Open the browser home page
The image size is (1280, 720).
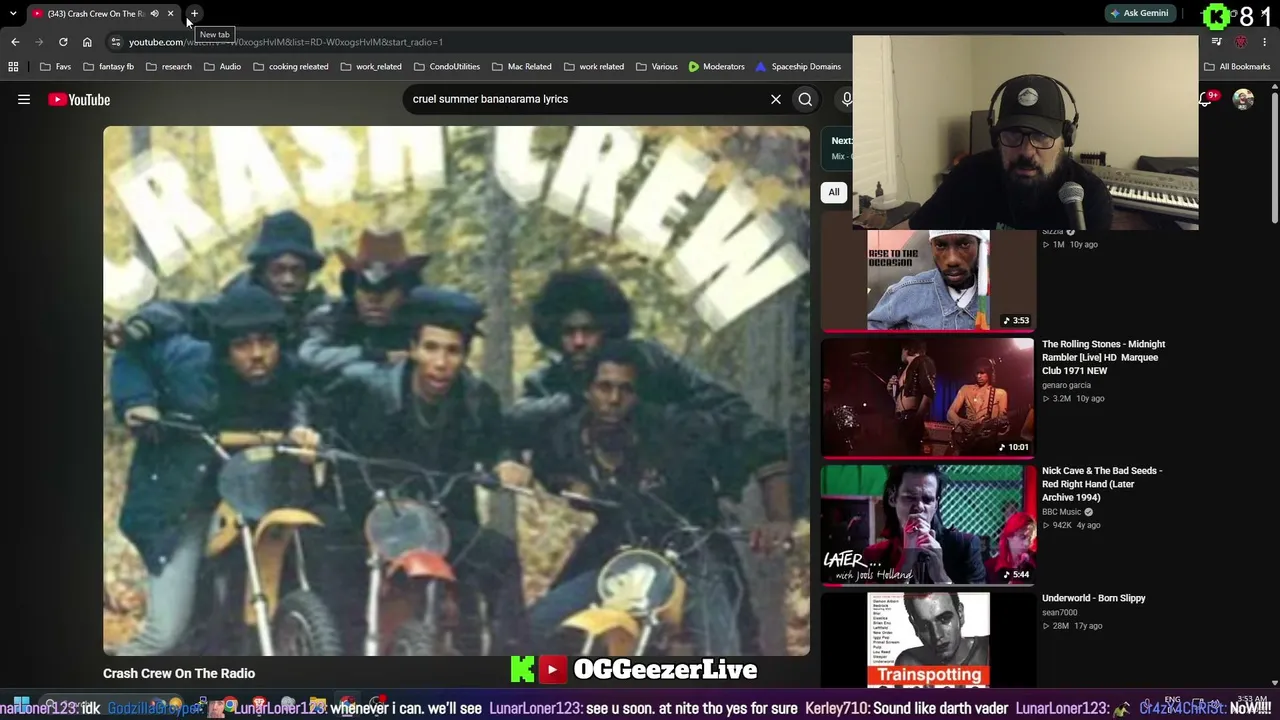coord(87,42)
